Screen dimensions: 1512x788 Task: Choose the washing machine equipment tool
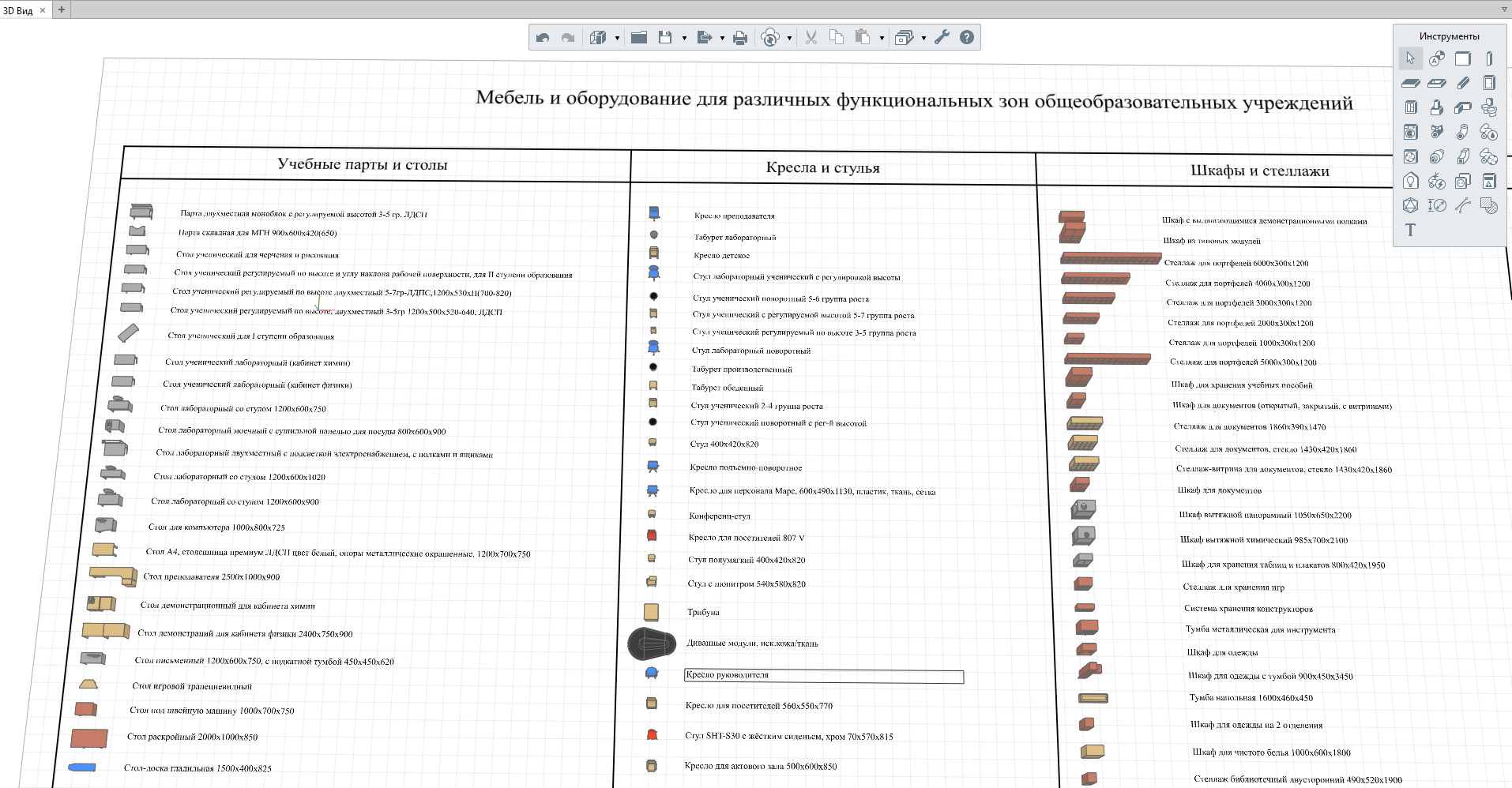[1410, 132]
